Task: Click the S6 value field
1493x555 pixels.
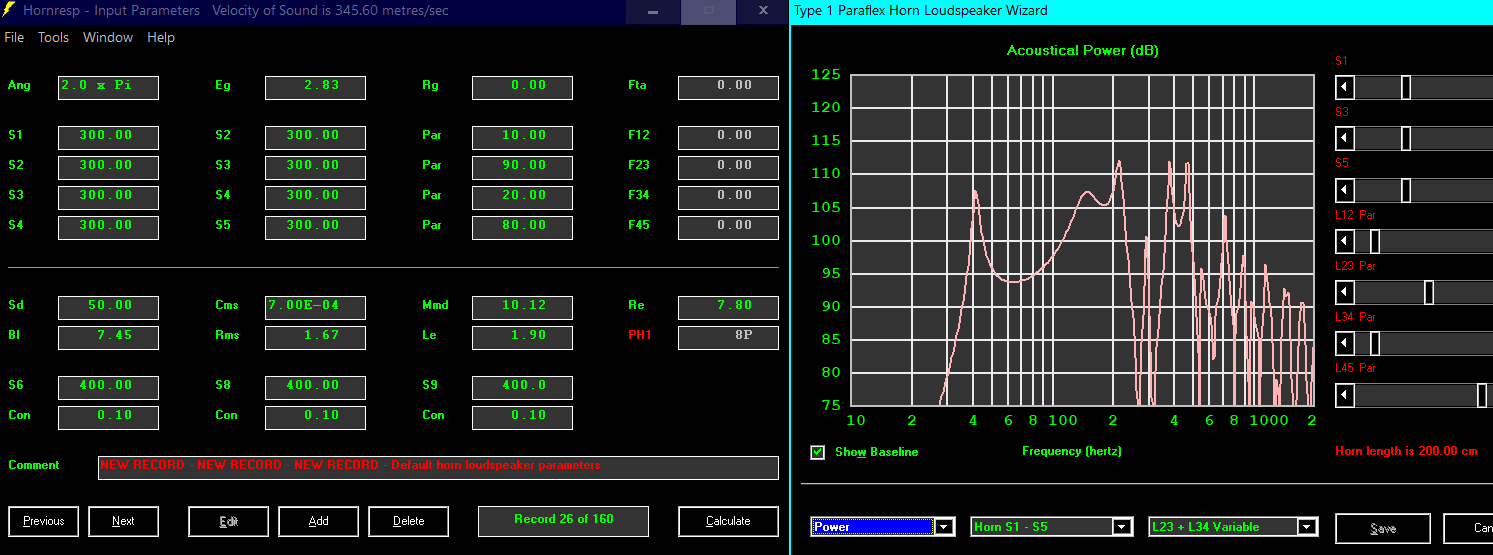Action: tap(108, 387)
